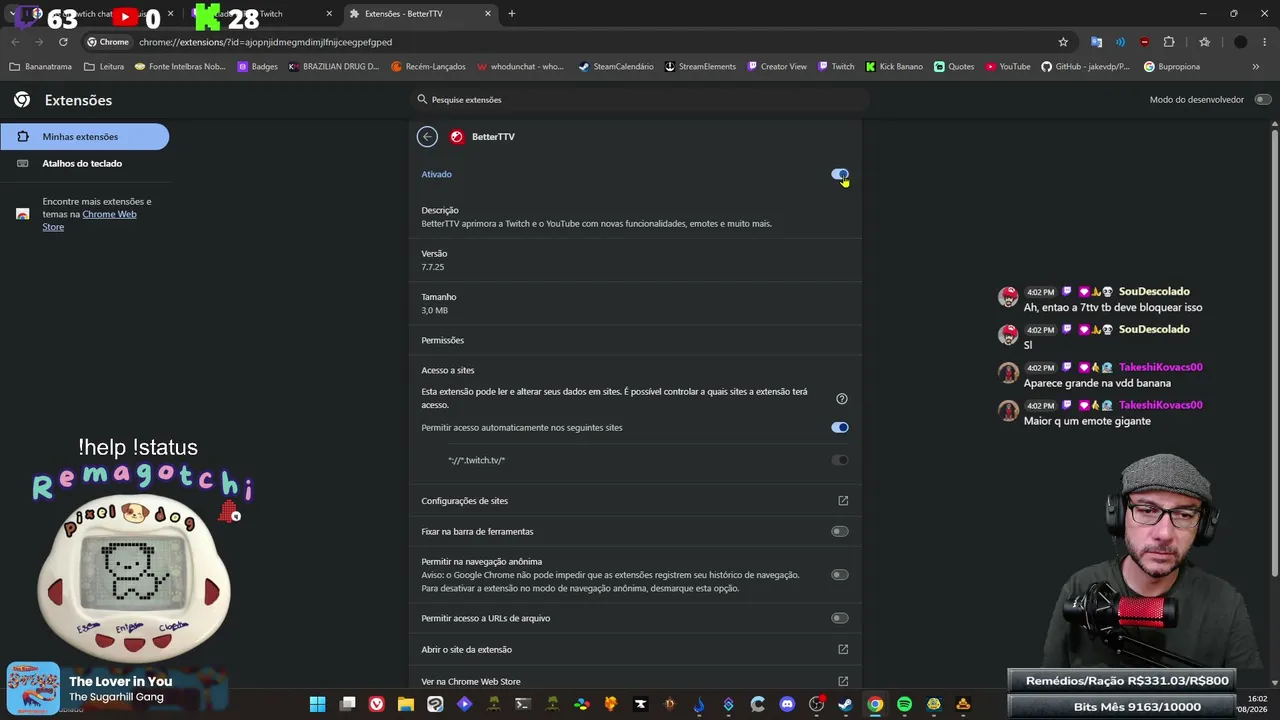Screen dimensions: 1280x720
Task: Open the SteamCalendário bookmark
Action: 616,67
